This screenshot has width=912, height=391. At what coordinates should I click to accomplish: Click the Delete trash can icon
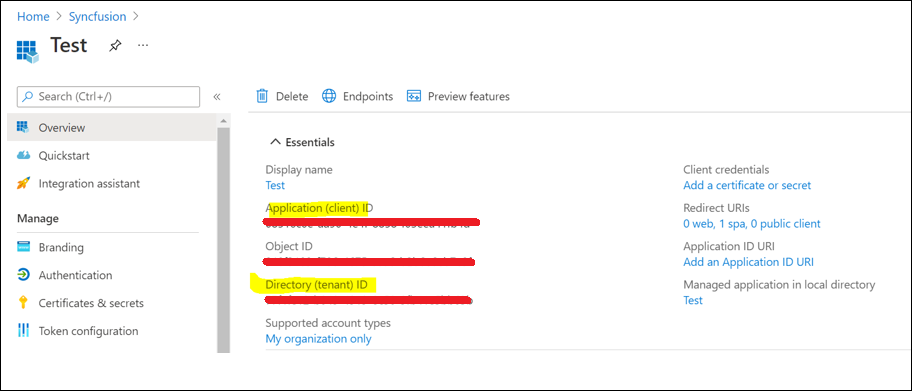point(263,96)
